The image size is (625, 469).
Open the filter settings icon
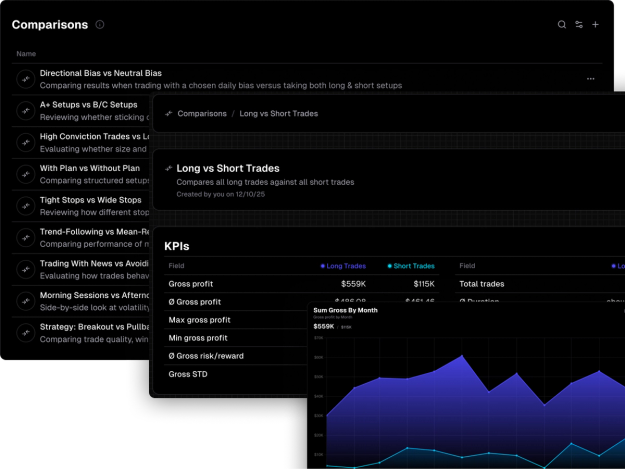[579, 25]
